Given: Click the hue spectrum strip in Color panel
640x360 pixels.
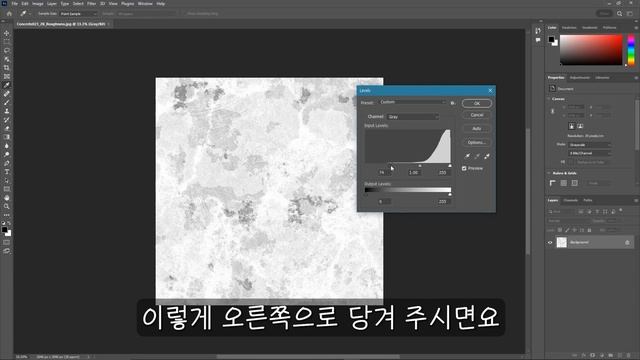Looking at the screenshot, I should [x=631, y=50].
